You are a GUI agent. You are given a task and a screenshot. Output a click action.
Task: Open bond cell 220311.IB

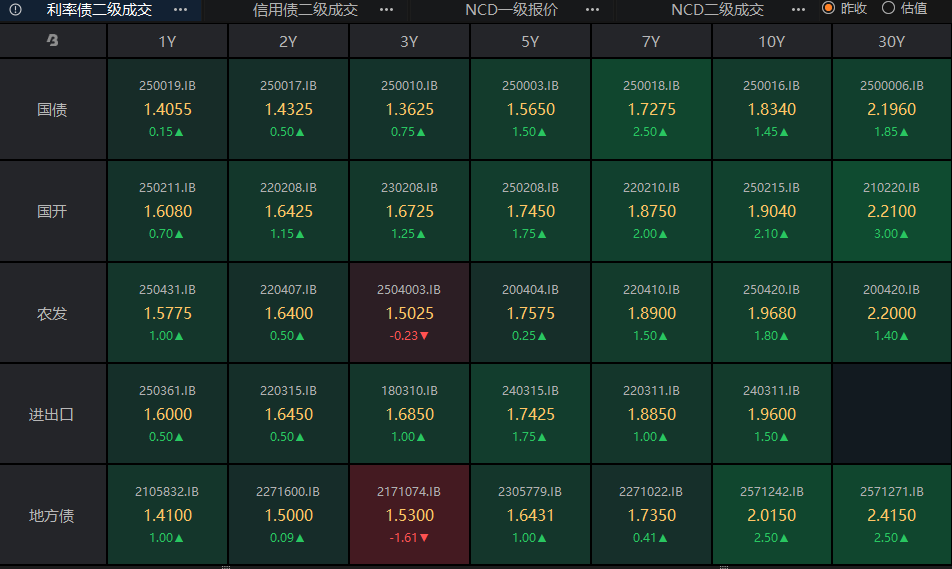click(651, 414)
